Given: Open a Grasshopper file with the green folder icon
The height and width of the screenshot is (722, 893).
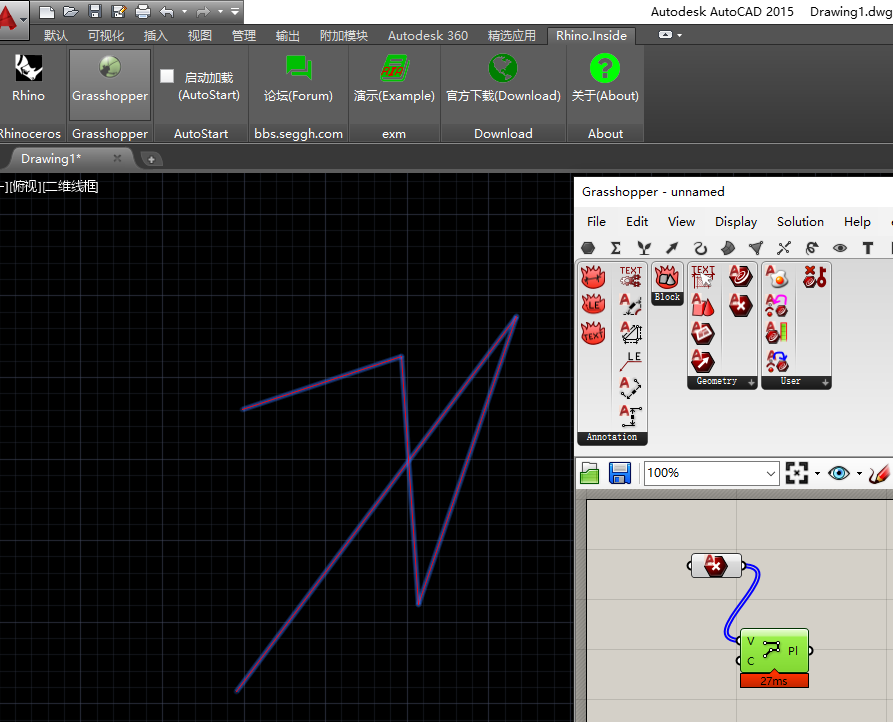Looking at the screenshot, I should (590, 473).
